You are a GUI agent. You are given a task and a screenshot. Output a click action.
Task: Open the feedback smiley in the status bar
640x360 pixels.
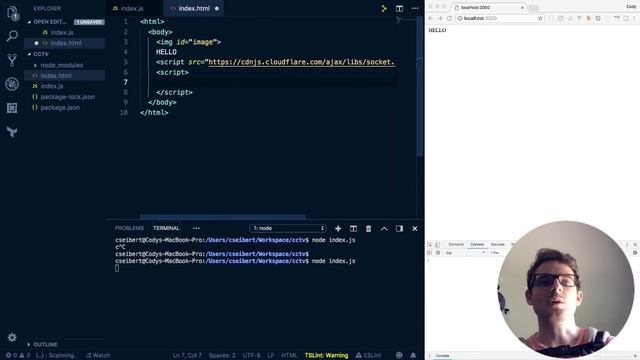point(399,355)
